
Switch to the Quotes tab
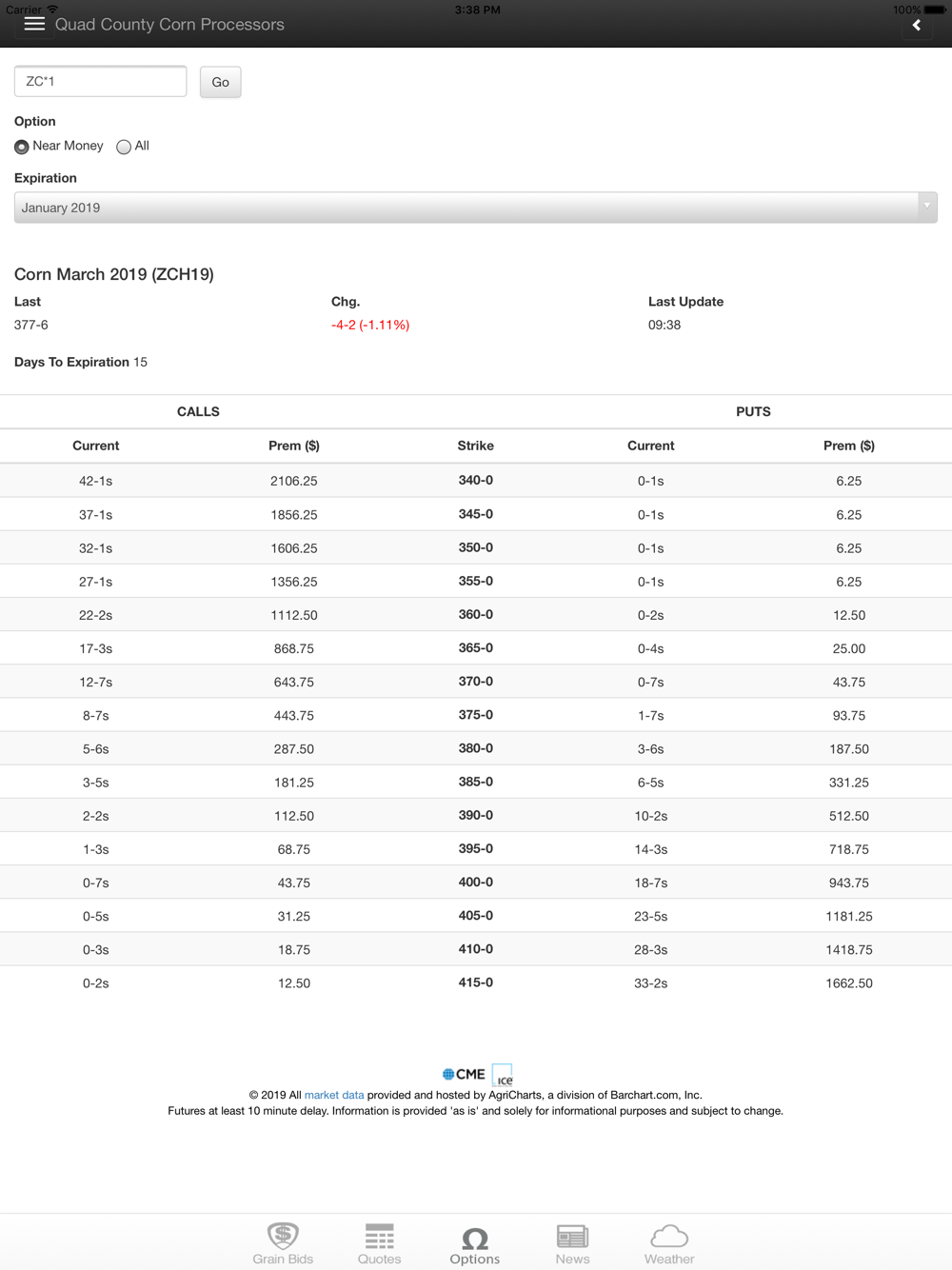[x=379, y=1243]
